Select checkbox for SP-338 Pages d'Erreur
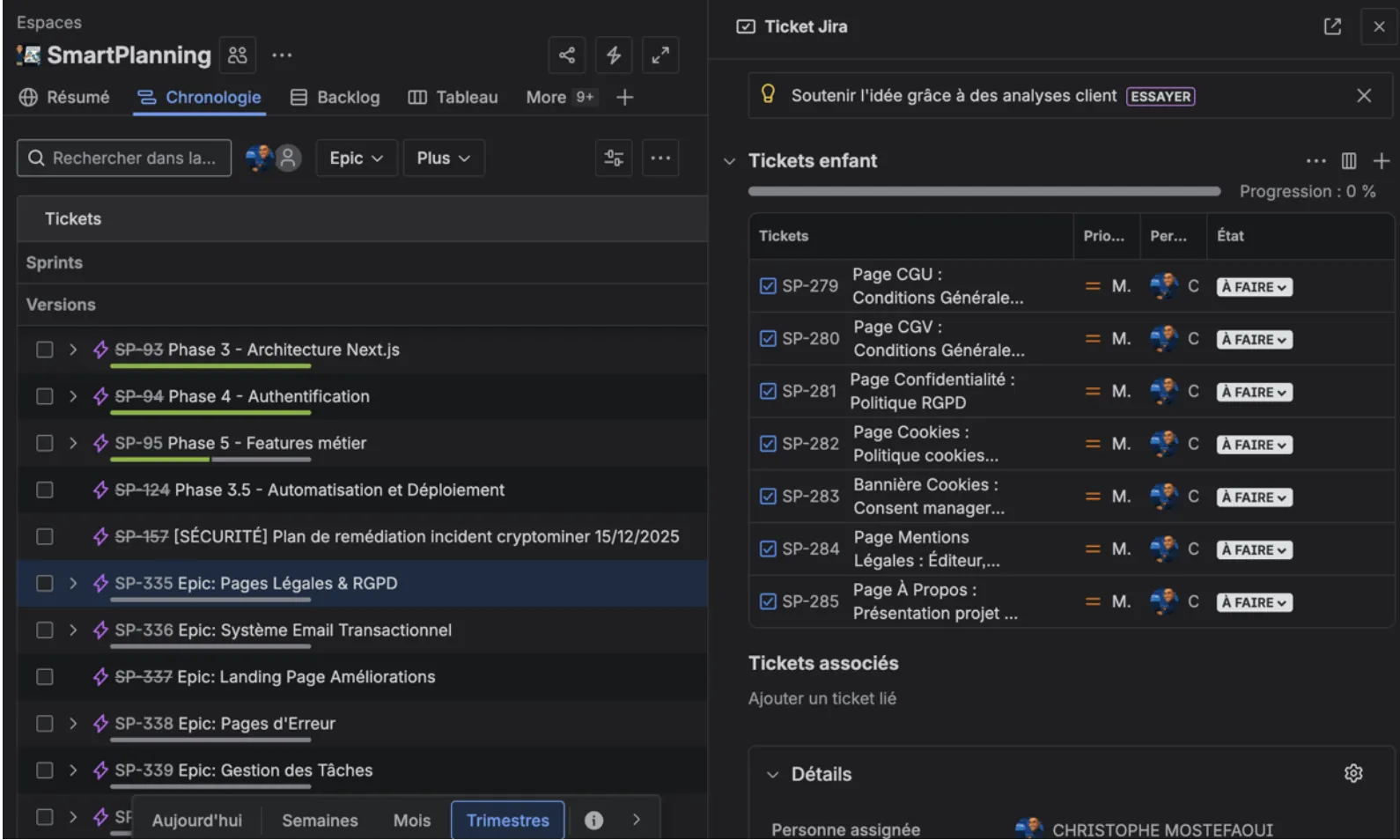 coord(44,724)
